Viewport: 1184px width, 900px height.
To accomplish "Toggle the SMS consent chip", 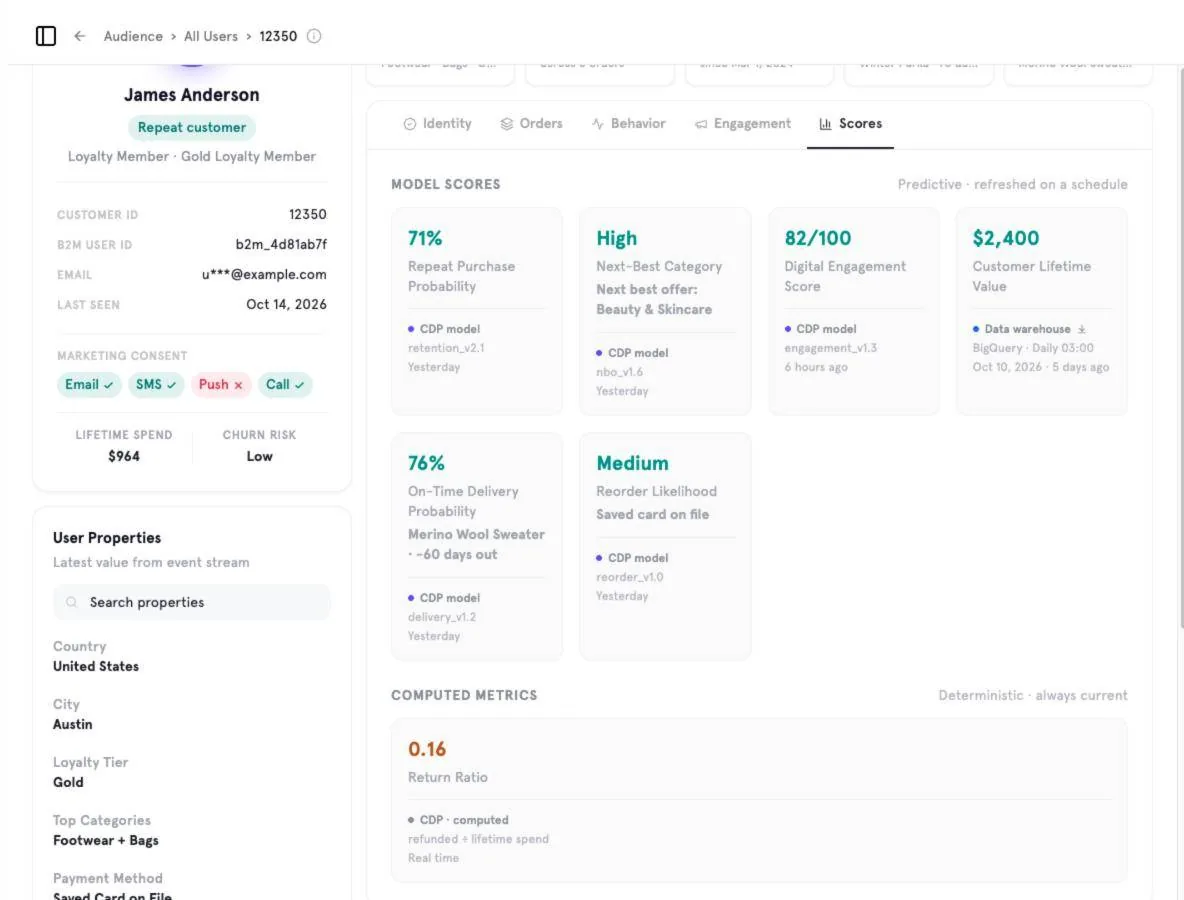I will click(x=156, y=384).
